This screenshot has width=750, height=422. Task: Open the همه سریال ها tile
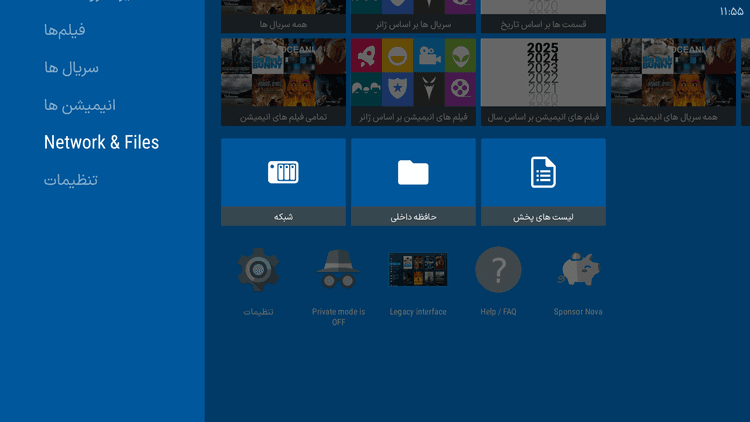pos(283,16)
